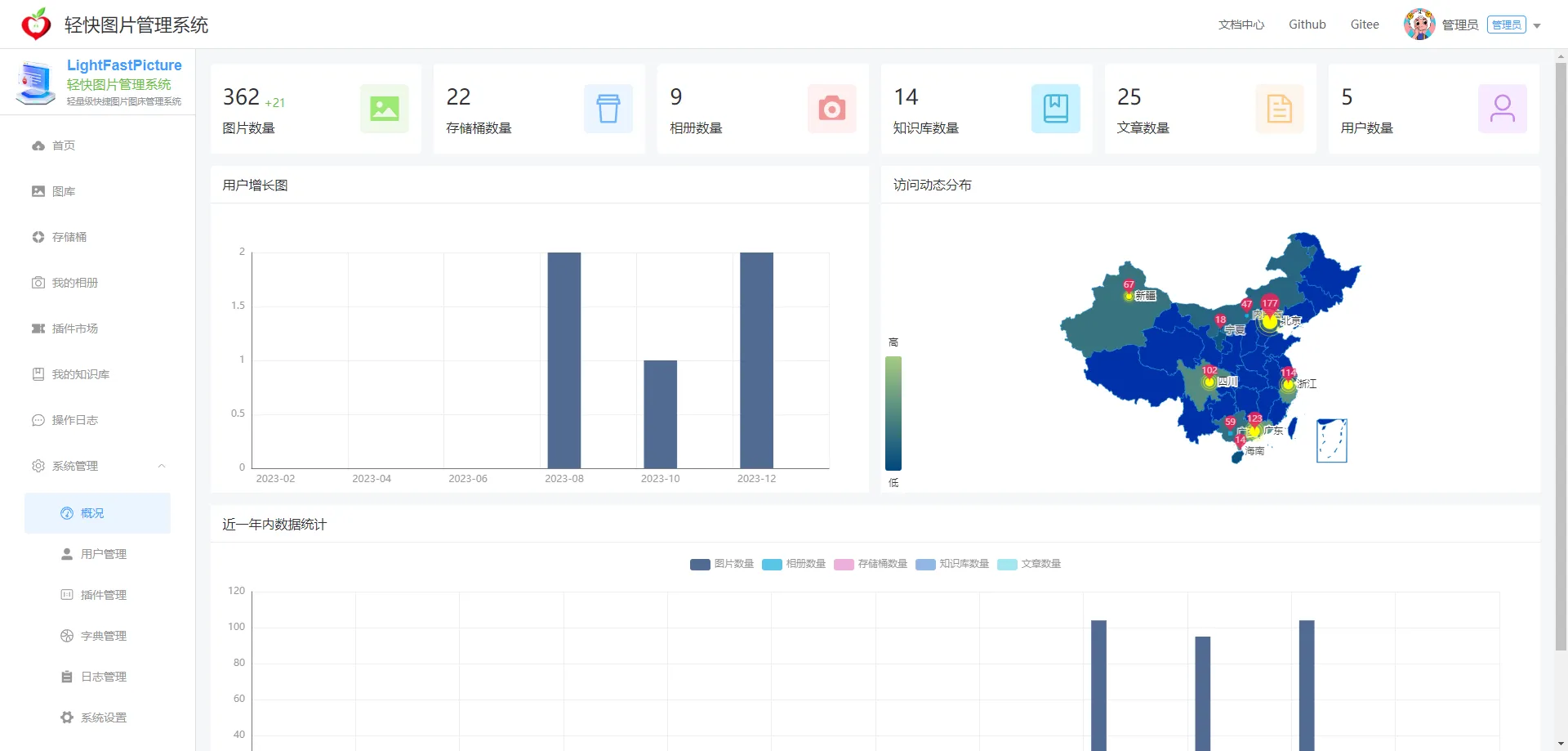Click the 图库 gallery icon in sidebar

tap(38, 191)
